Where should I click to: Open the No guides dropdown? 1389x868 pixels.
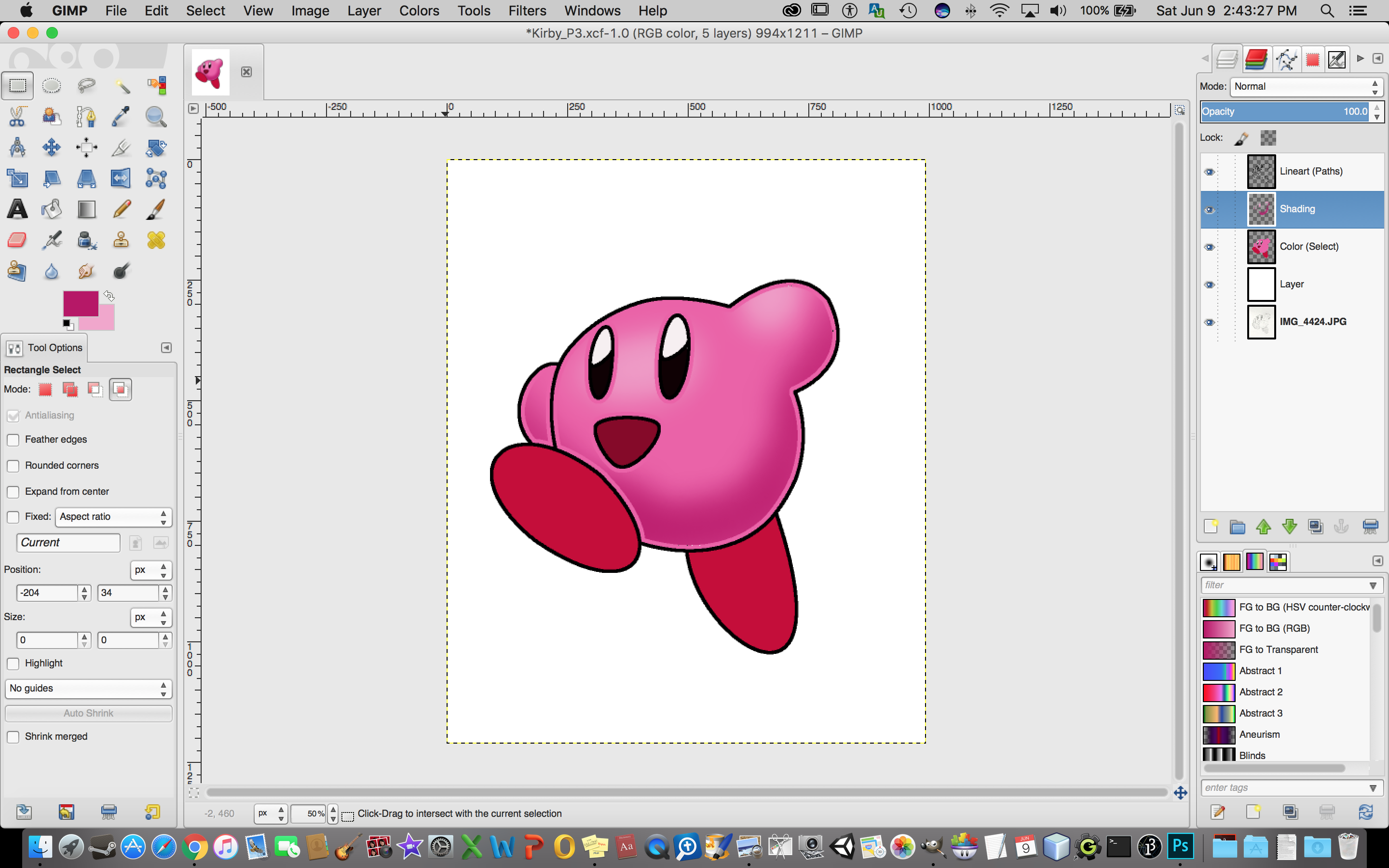[x=88, y=688]
